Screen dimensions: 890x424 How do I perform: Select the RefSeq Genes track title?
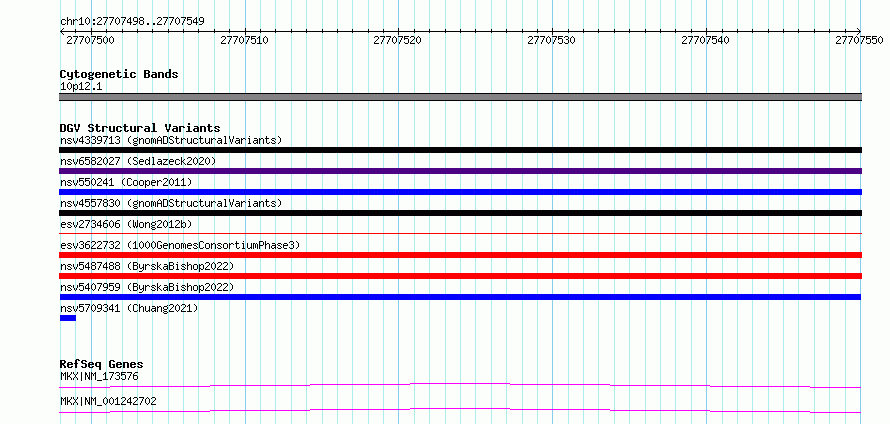tap(102, 364)
